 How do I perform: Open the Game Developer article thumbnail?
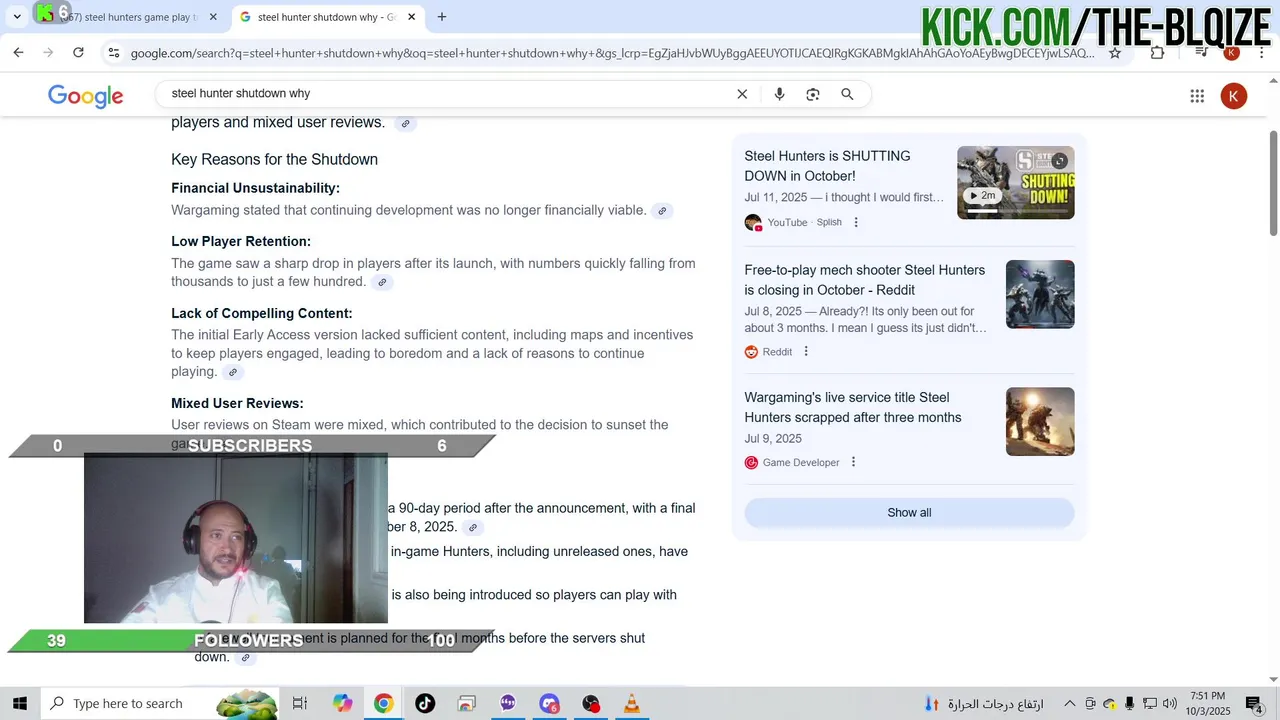pos(1040,421)
